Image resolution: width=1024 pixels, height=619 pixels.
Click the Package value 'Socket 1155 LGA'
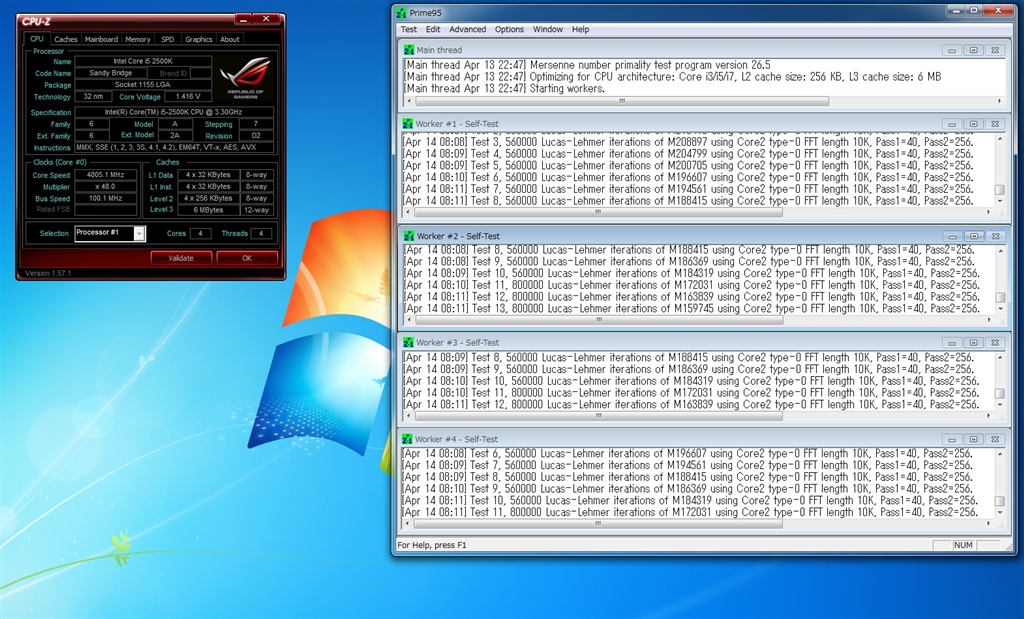pyautogui.click(x=143, y=85)
